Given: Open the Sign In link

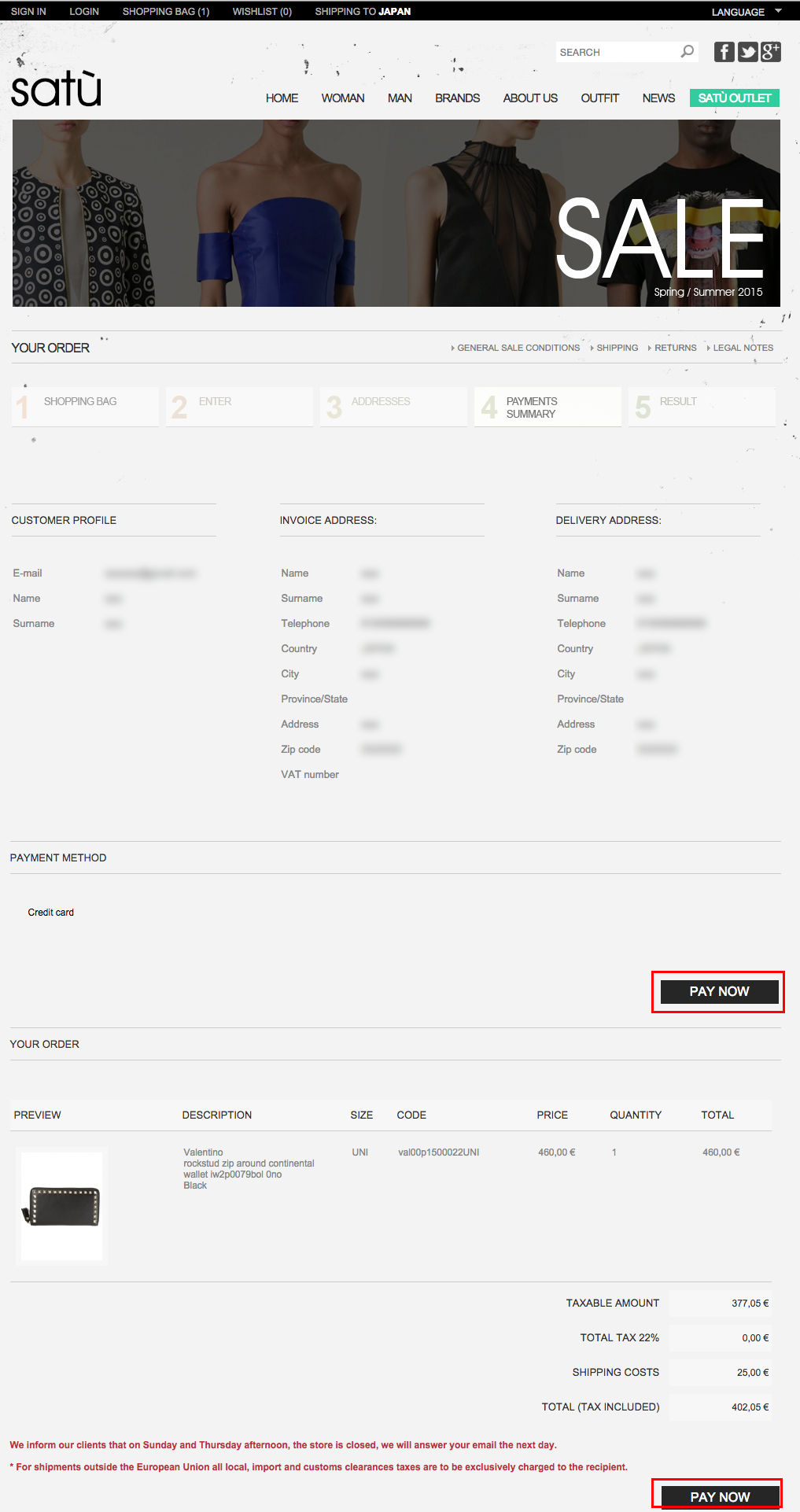Looking at the screenshot, I should 28,12.
